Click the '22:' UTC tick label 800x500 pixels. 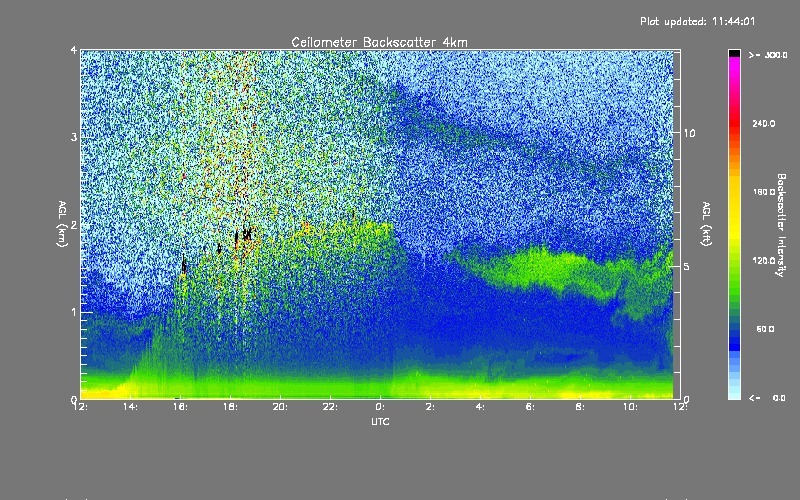point(330,407)
